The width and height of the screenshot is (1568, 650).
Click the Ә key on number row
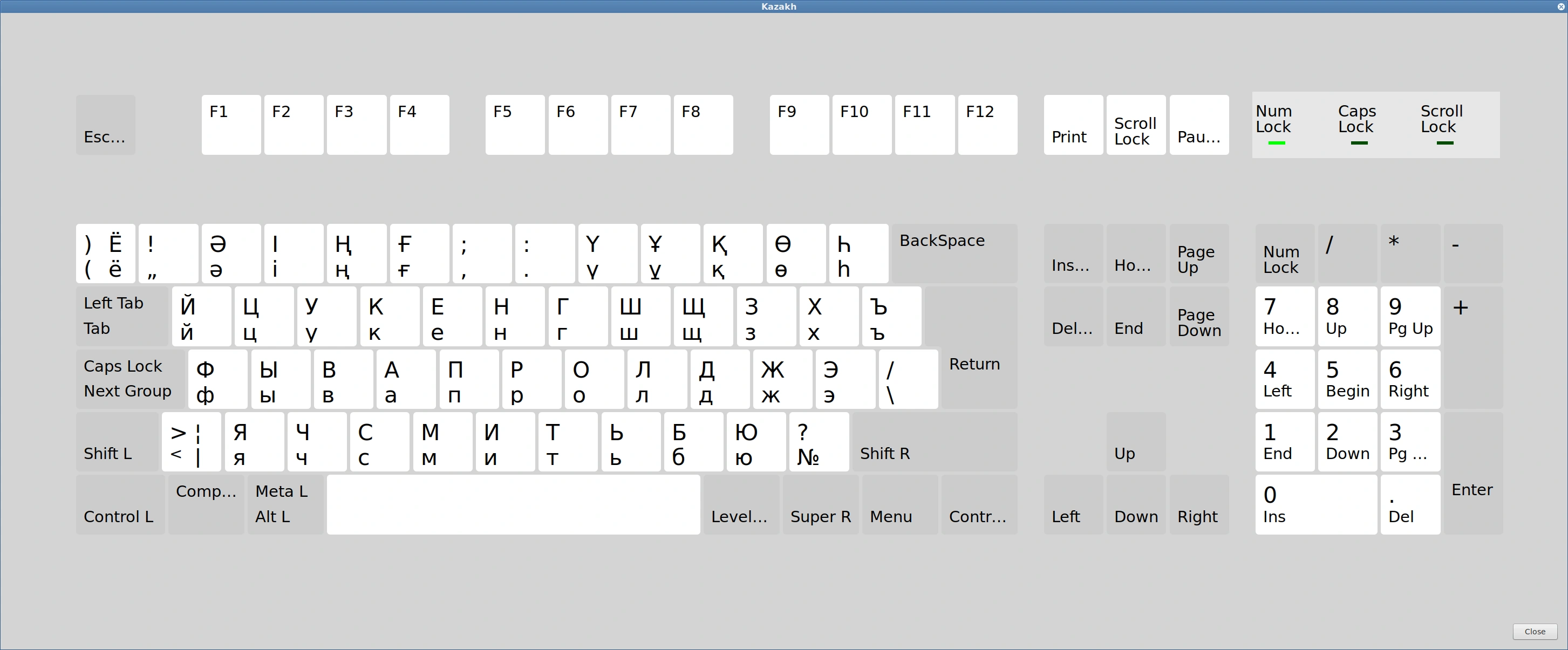coord(231,253)
